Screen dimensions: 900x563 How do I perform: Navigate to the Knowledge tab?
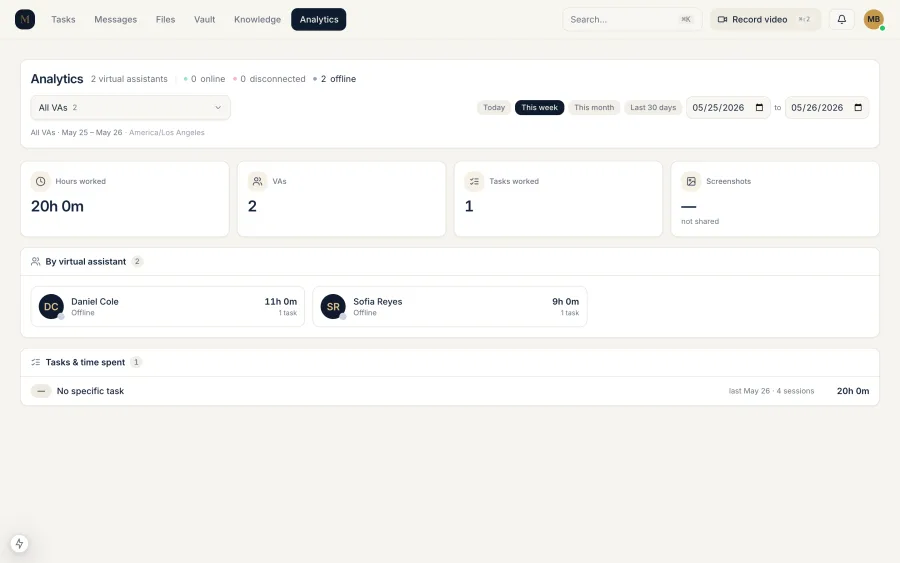[257, 20]
